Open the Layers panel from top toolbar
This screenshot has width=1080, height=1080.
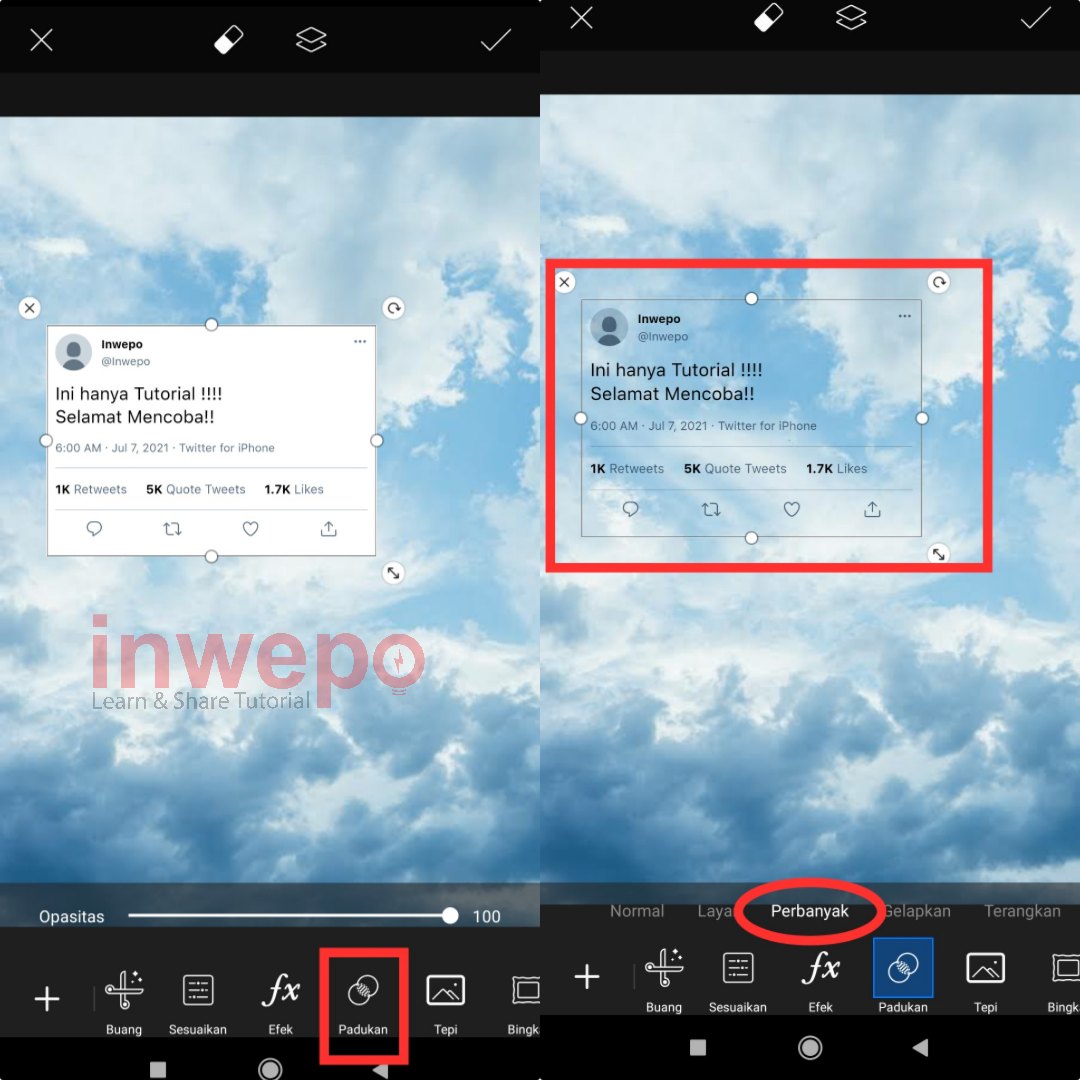tap(311, 39)
